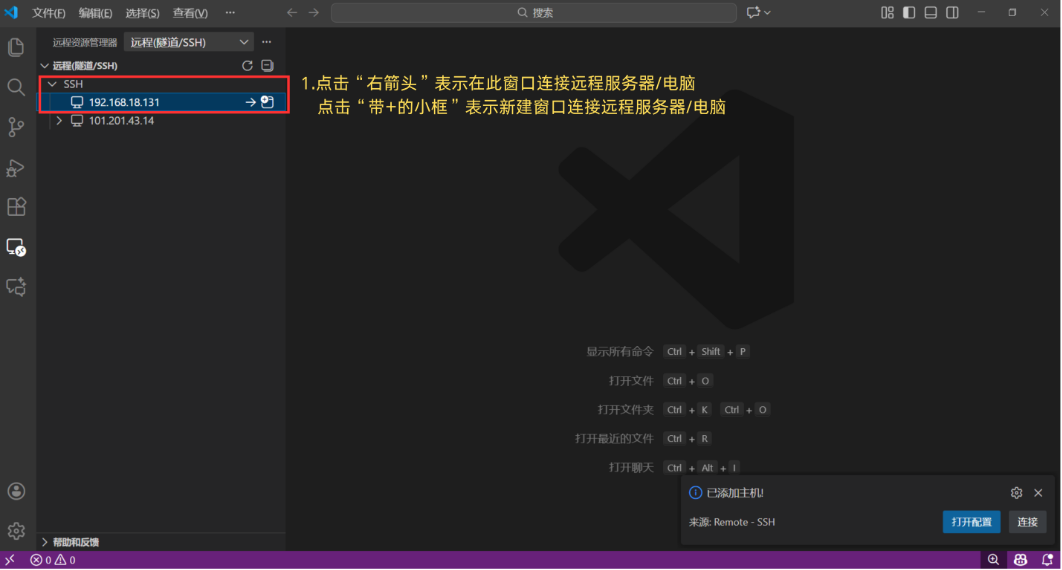This screenshot has height=570, width=1062.
Task: Open the Edit menu
Action: 95,13
